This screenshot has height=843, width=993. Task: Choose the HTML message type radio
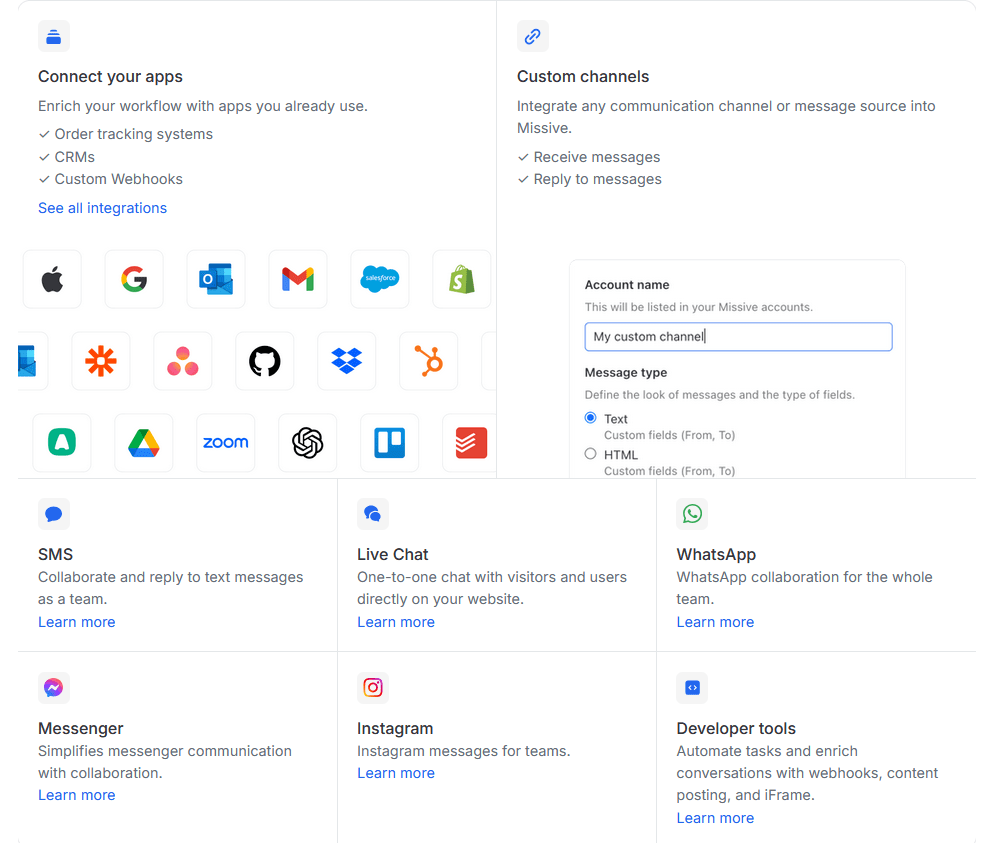point(590,454)
